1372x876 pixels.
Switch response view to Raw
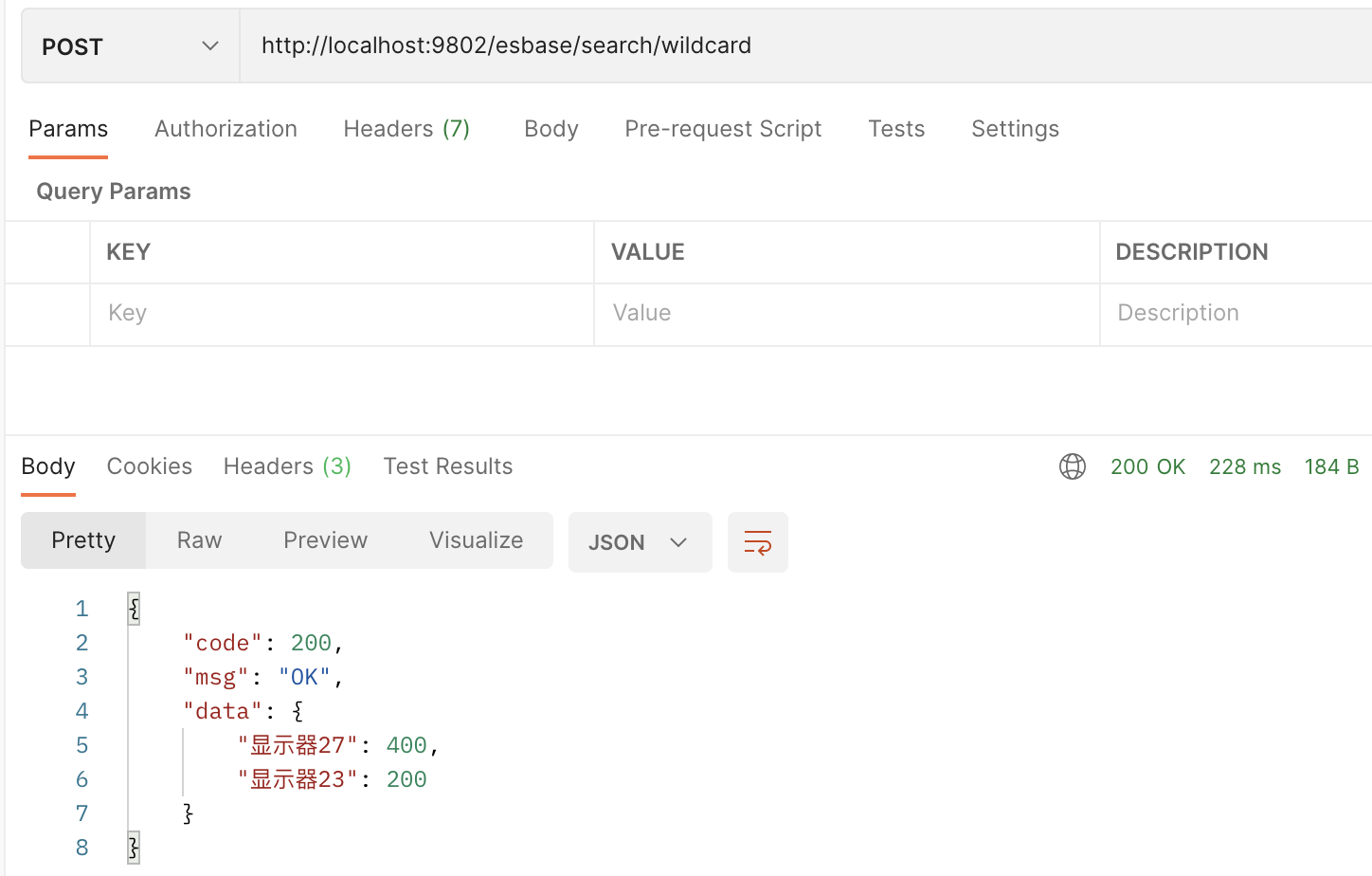coord(198,539)
